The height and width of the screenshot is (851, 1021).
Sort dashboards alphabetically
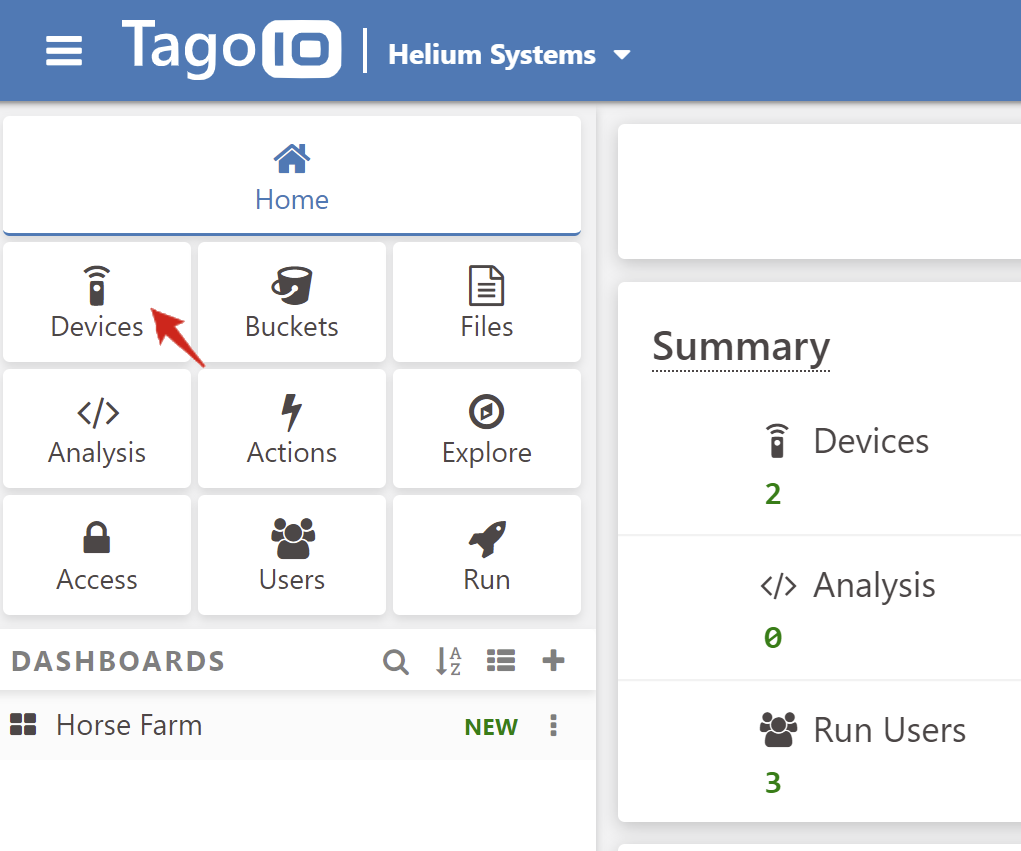[x=449, y=661]
